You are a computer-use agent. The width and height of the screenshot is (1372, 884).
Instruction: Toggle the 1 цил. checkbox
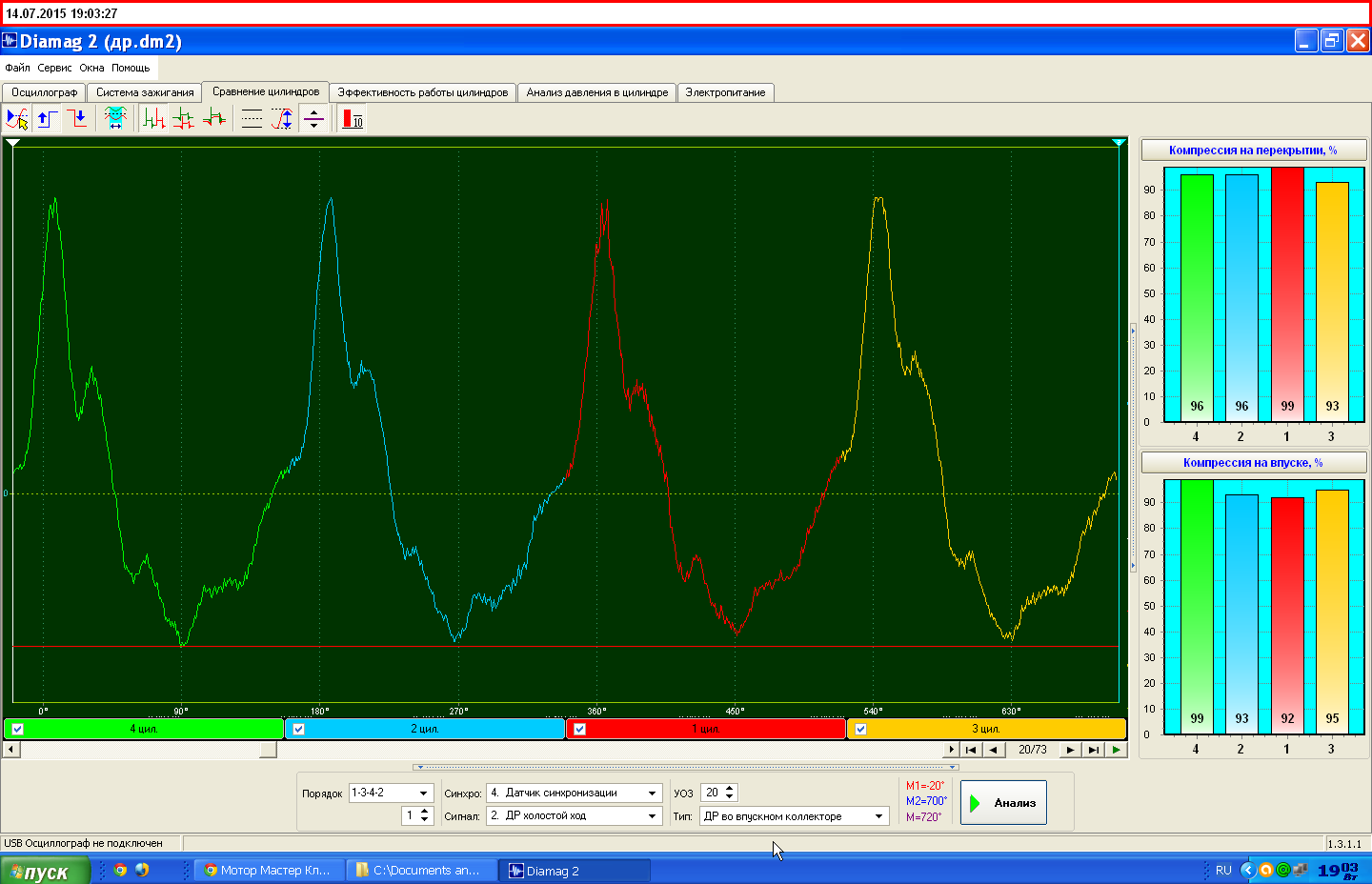coord(579,730)
